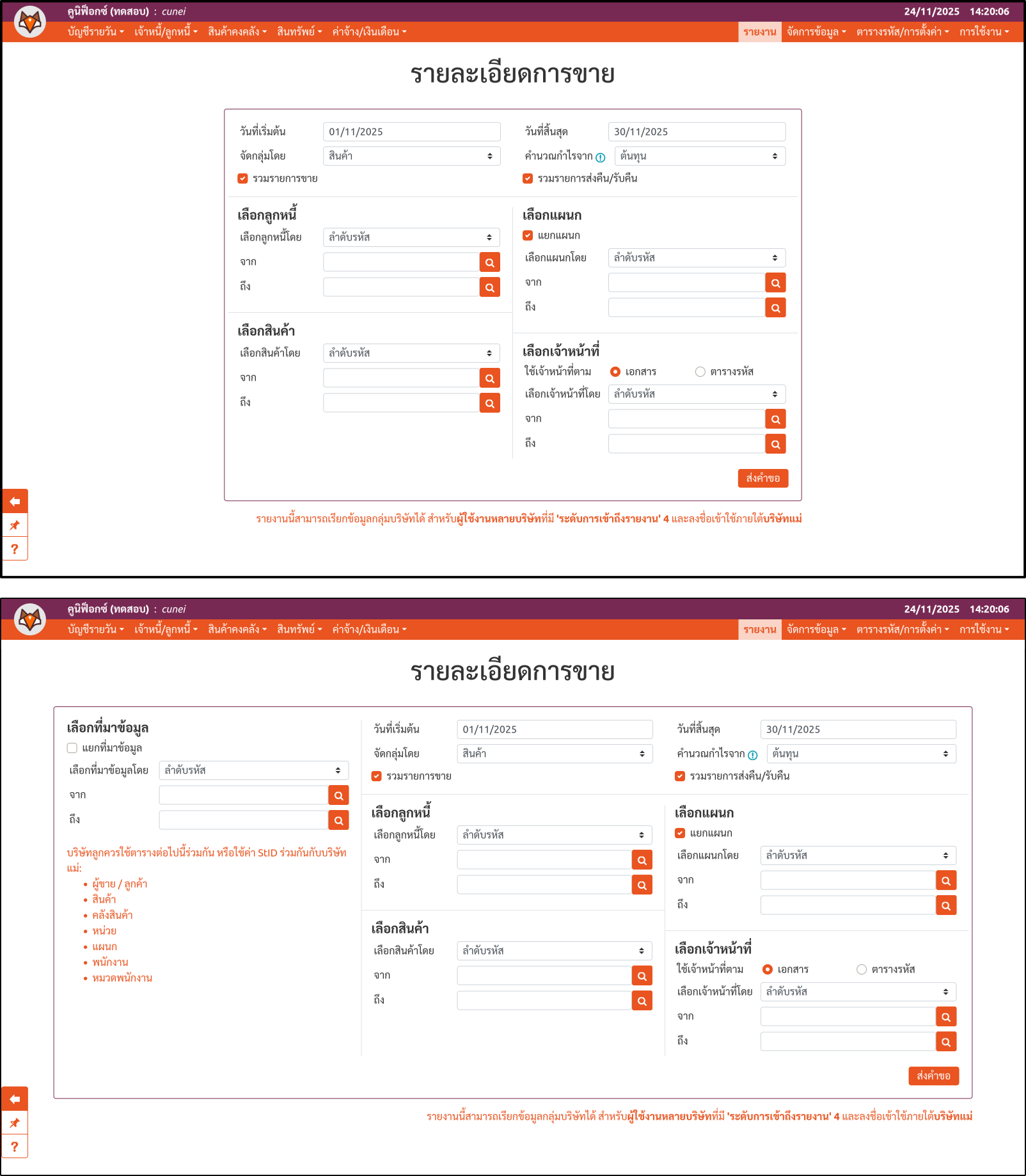Select the ตารางรหัส radio button in lower form
Viewport: 1026px width, 1176px height.
coord(862,969)
